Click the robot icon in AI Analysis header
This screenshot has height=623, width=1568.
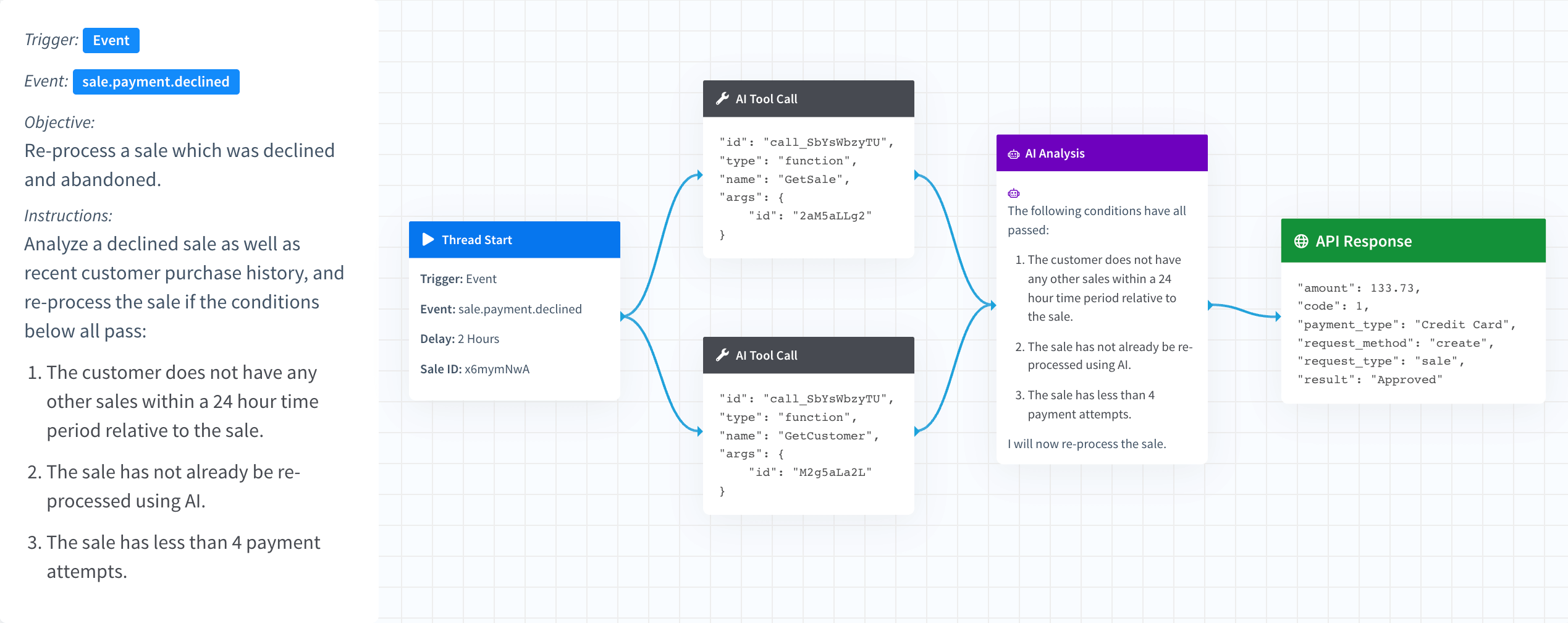click(1014, 154)
